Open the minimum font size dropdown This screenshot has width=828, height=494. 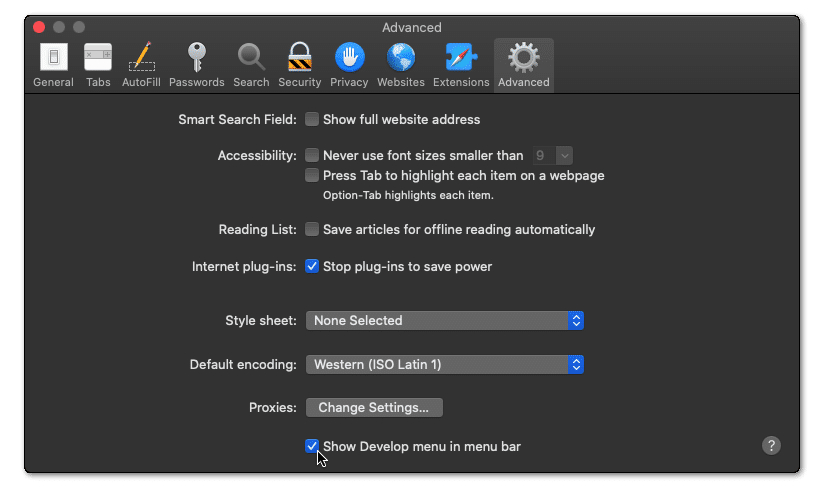click(553, 155)
